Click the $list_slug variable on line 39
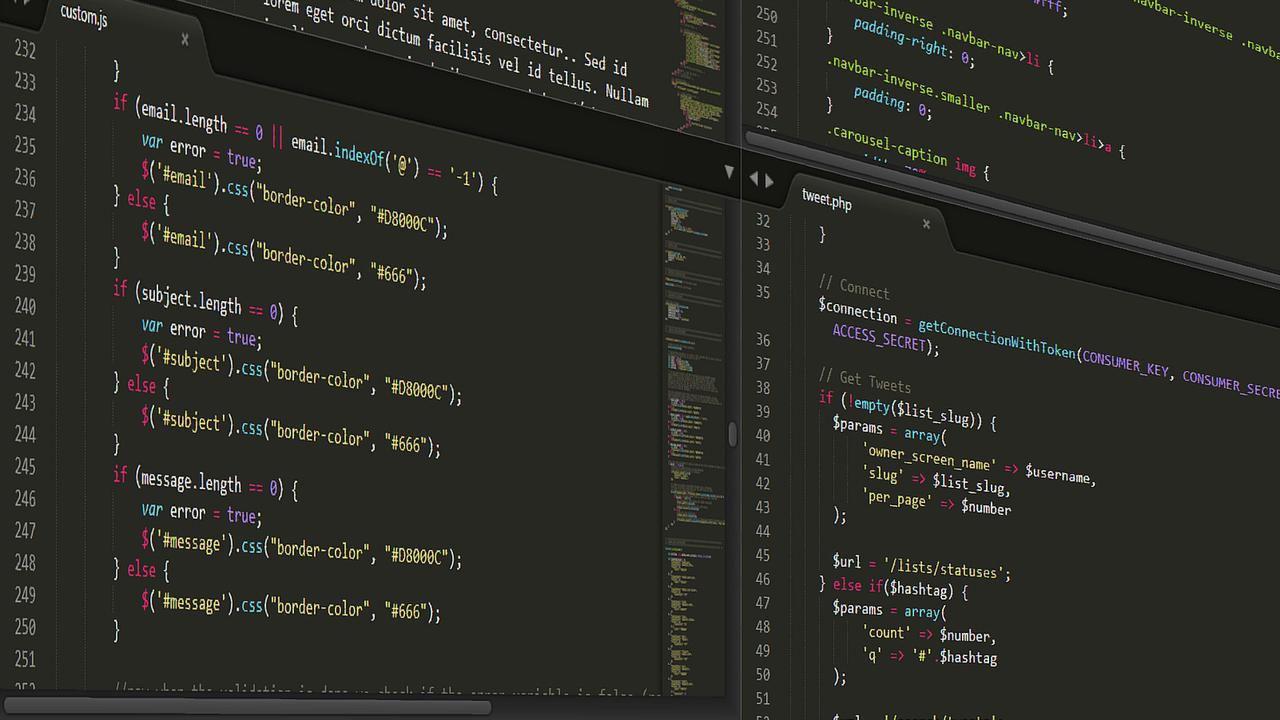This screenshot has height=720, width=1280. click(x=932, y=413)
